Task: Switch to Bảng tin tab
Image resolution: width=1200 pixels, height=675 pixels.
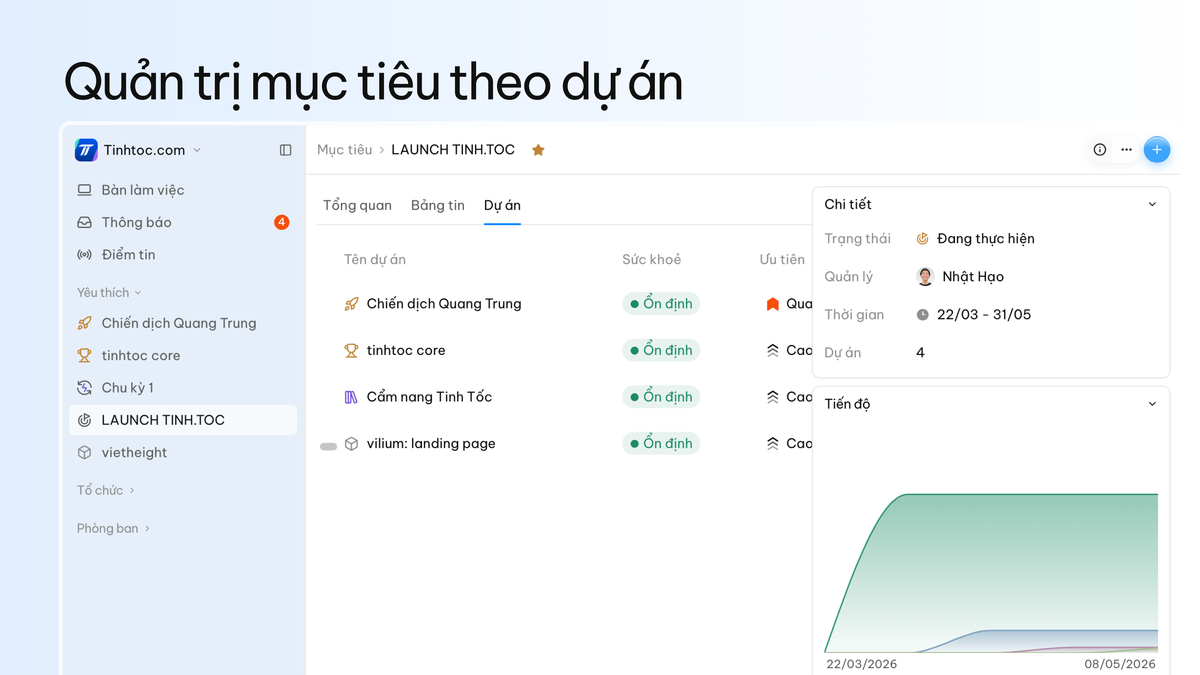Action: 438,205
